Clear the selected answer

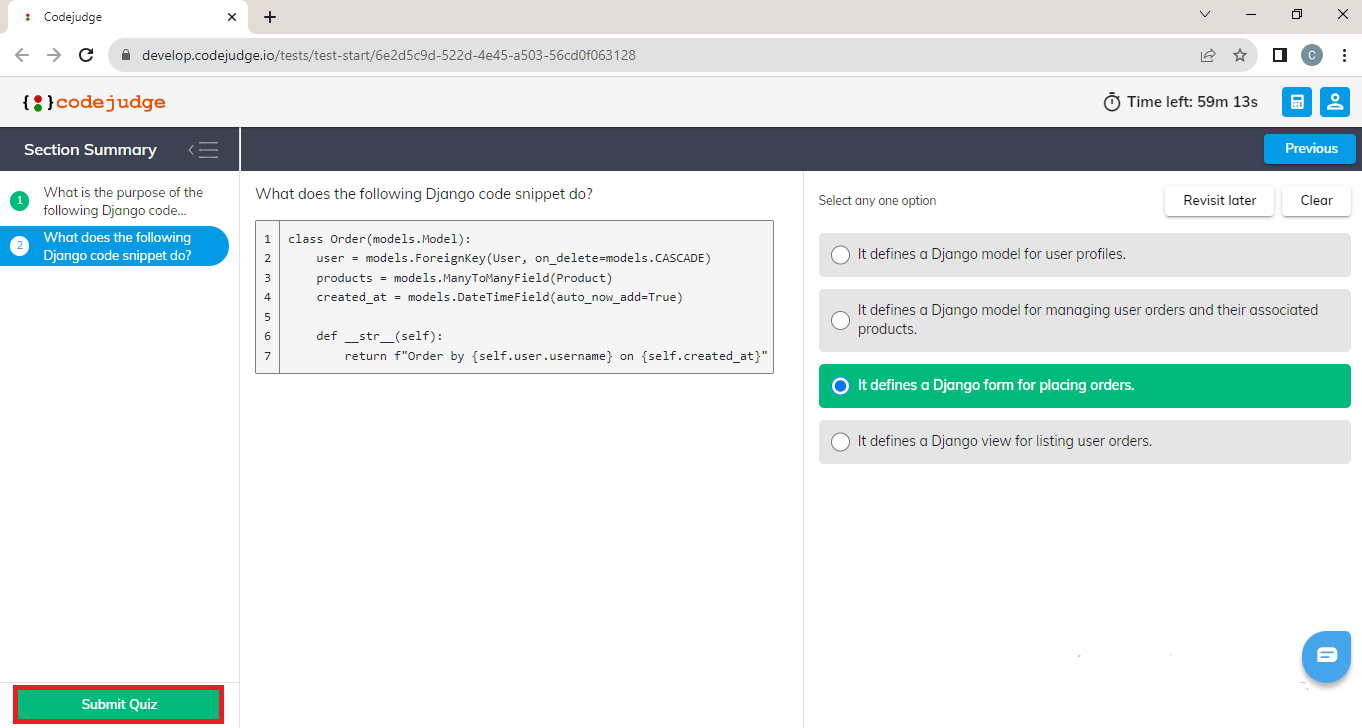tap(1316, 200)
